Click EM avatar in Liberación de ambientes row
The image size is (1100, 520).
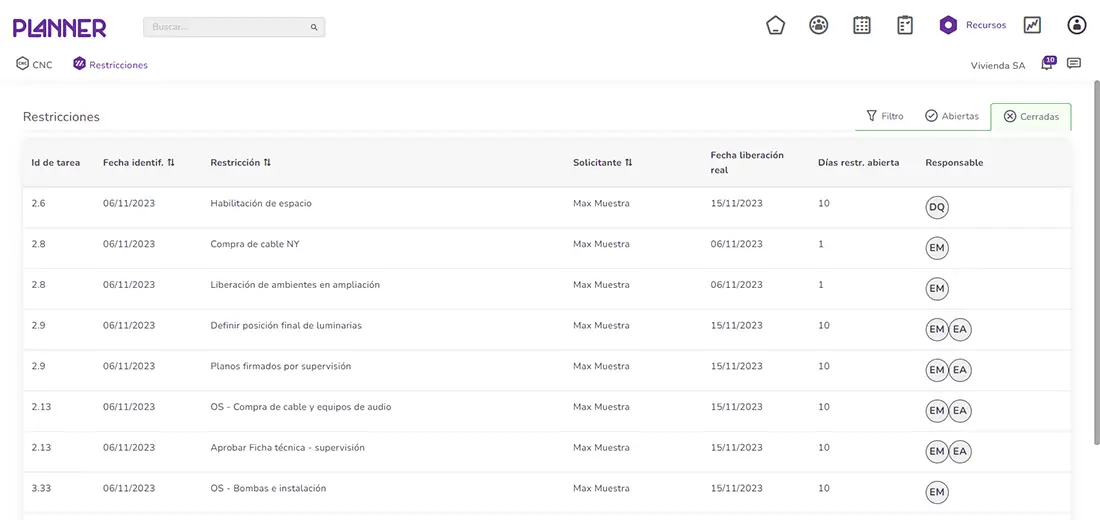pyautogui.click(x=937, y=289)
